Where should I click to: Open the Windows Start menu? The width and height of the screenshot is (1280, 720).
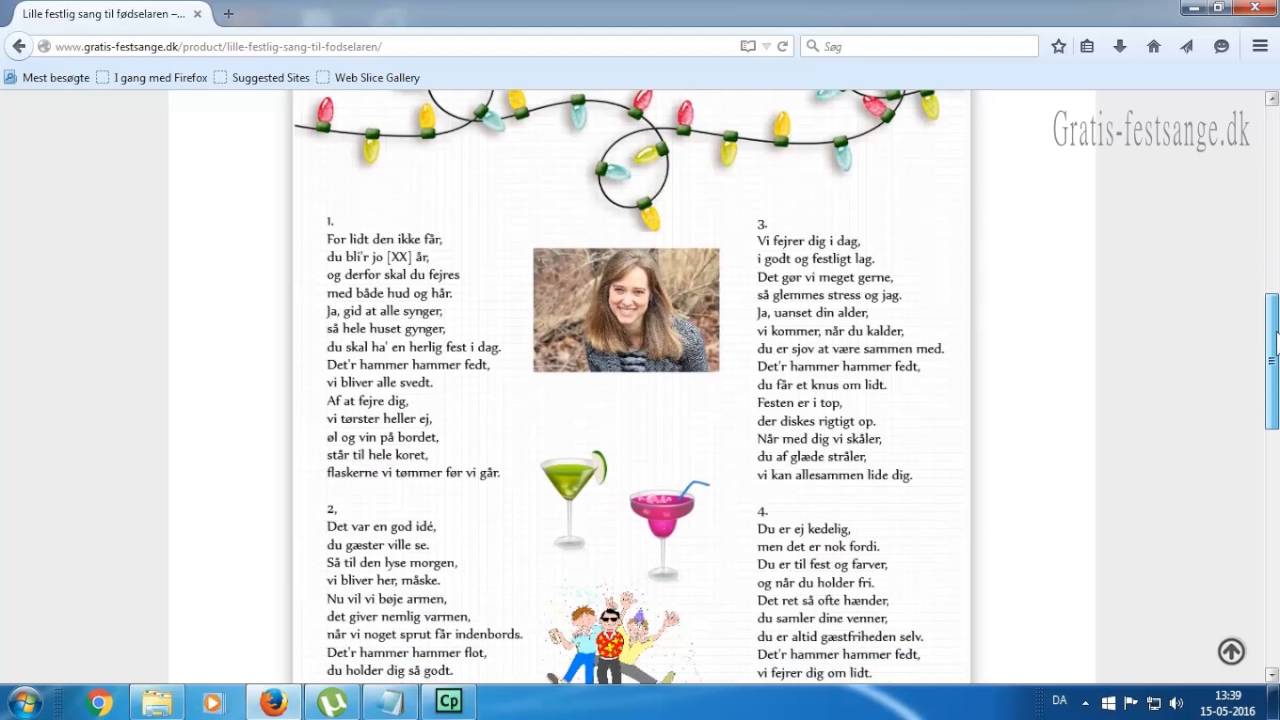tap(24, 702)
